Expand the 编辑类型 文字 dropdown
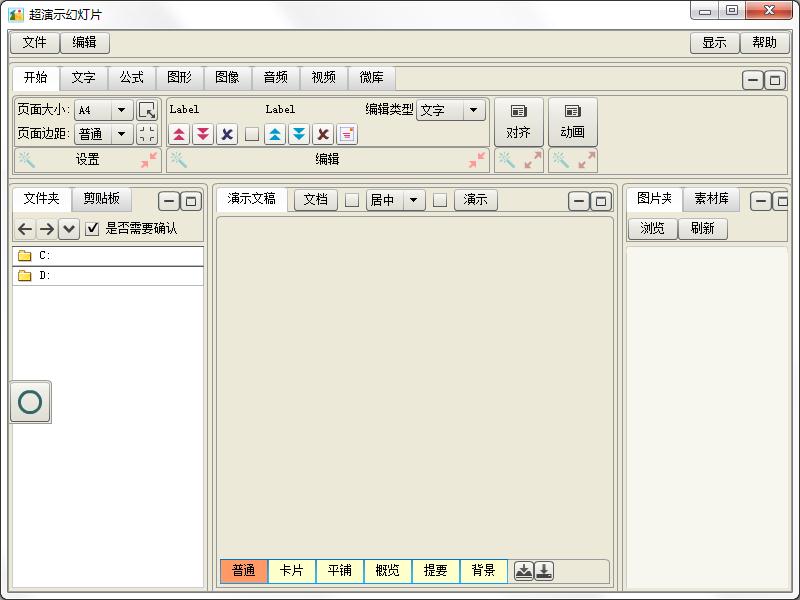800x600 pixels. (474, 110)
